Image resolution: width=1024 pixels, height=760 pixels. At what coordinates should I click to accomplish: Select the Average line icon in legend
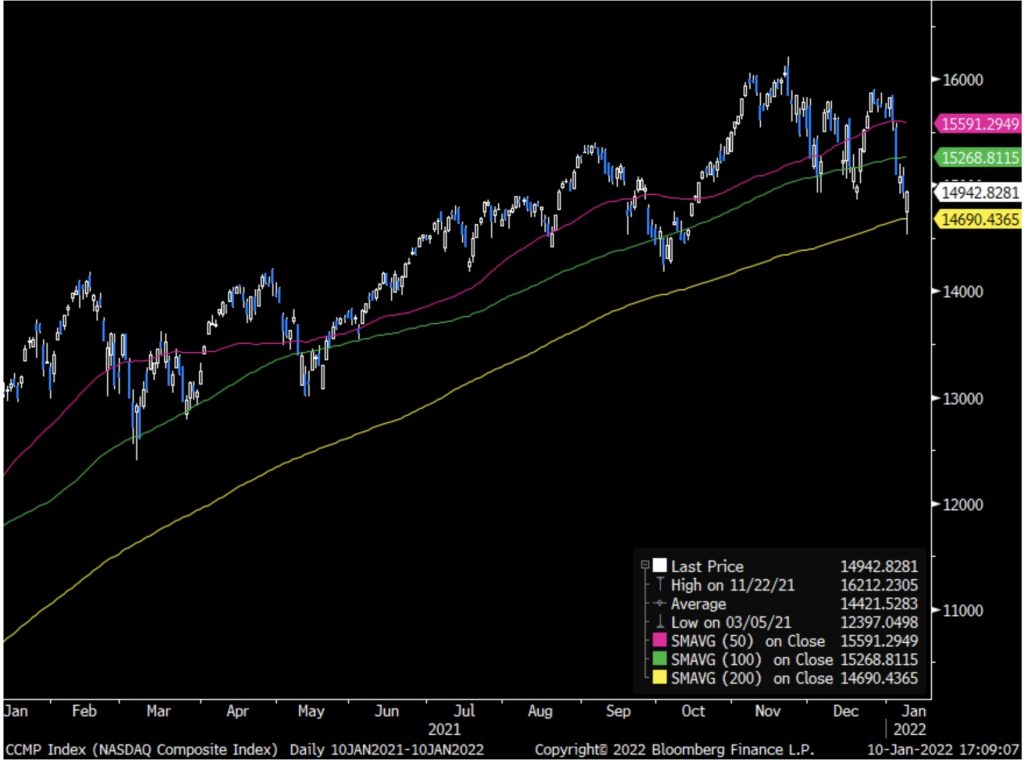point(659,604)
